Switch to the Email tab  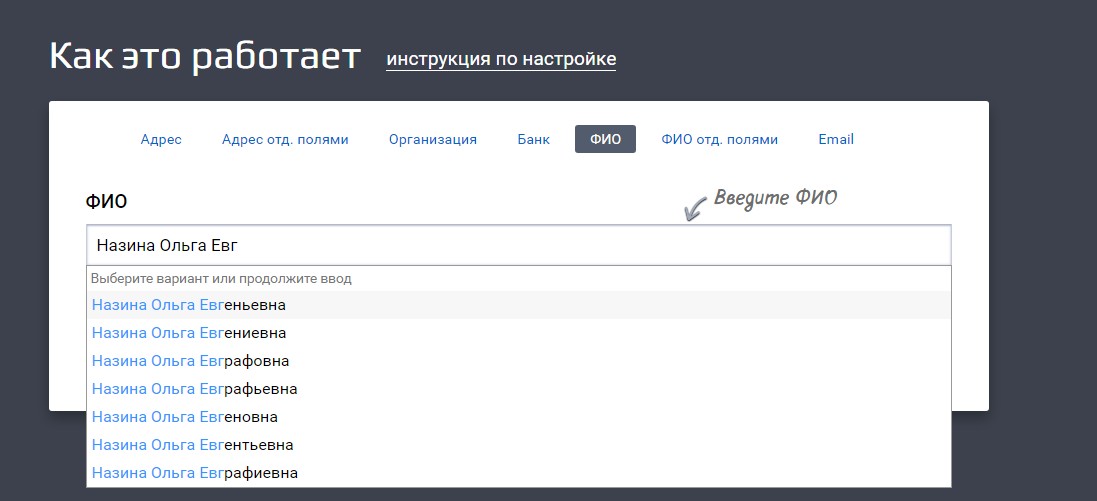click(x=836, y=139)
